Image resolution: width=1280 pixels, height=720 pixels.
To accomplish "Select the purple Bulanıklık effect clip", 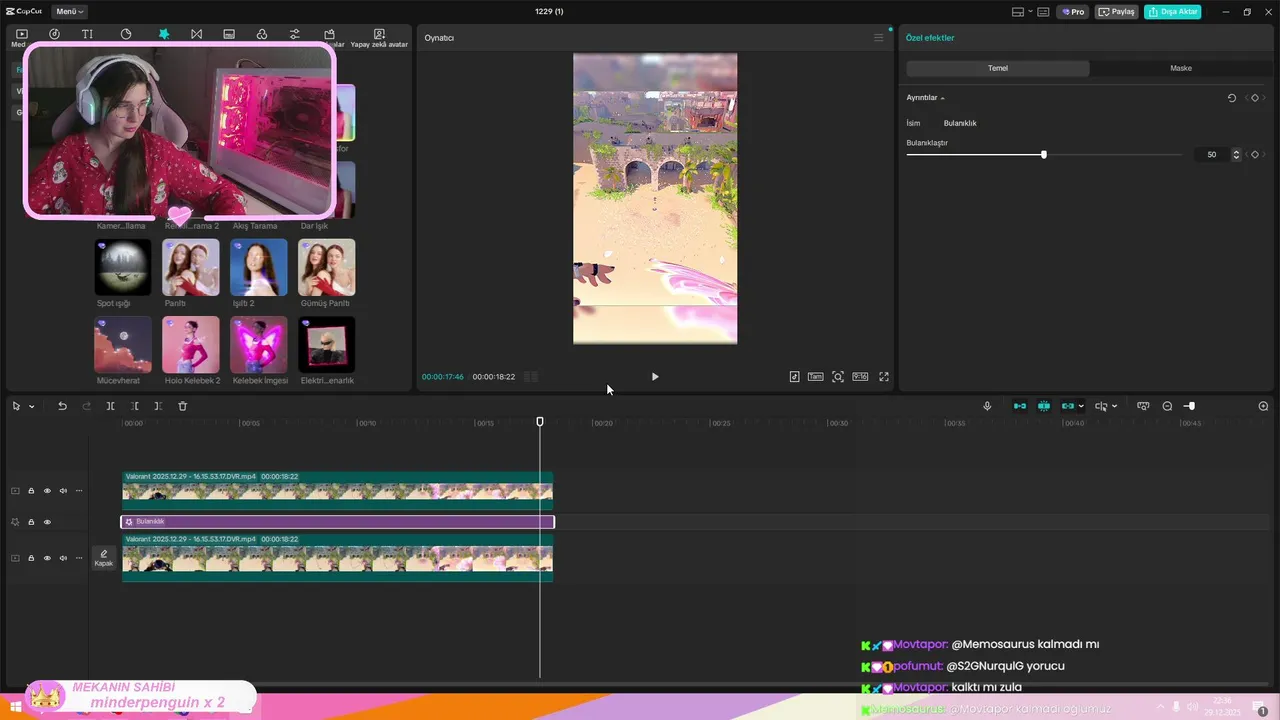I will pyautogui.click(x=337, y=522).
